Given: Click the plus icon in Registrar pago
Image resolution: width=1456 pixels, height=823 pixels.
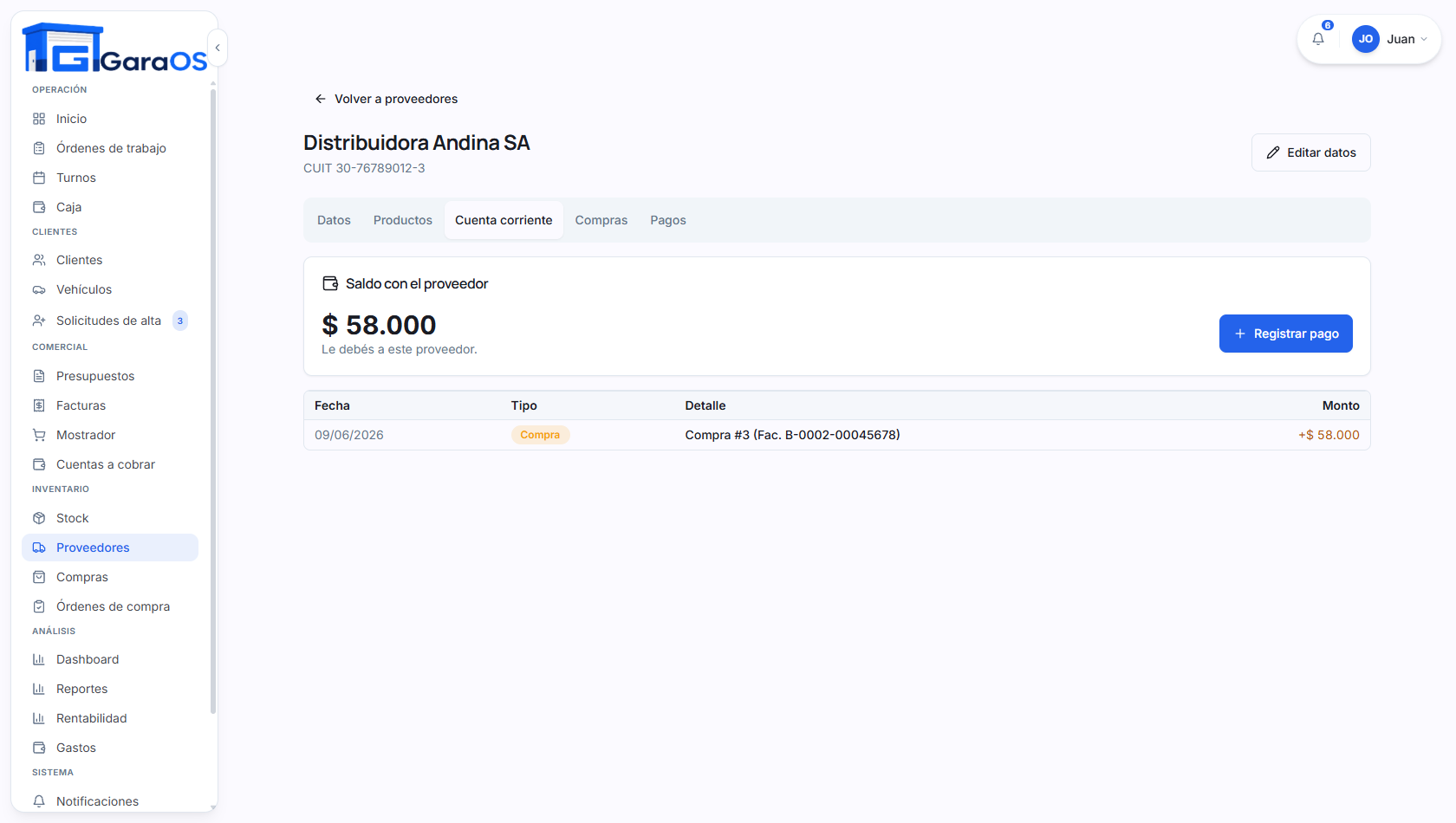Looking at the screenshot, I should pyautogui.click(x=1240, y=334).
